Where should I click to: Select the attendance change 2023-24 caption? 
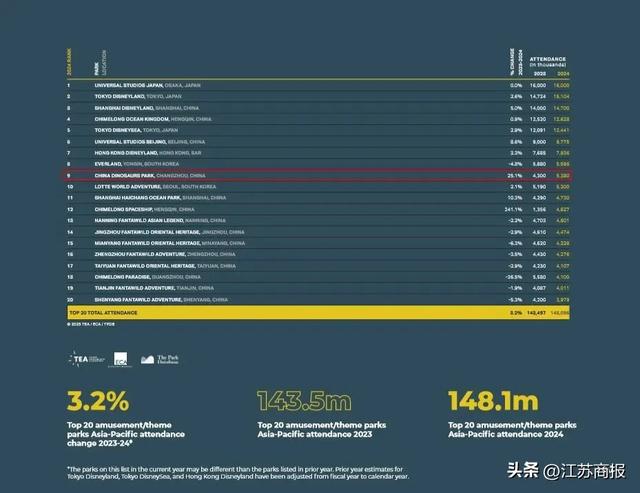[x=126, y=434]
